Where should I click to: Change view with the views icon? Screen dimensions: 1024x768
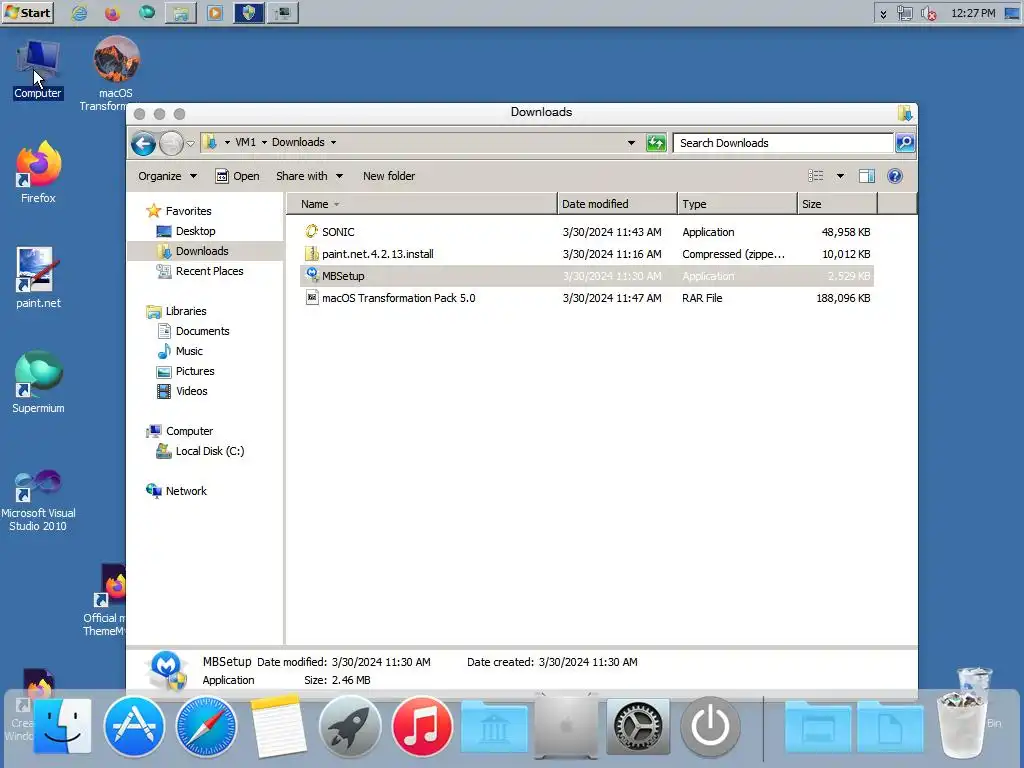pyautogui.click(x=816, y=176)
